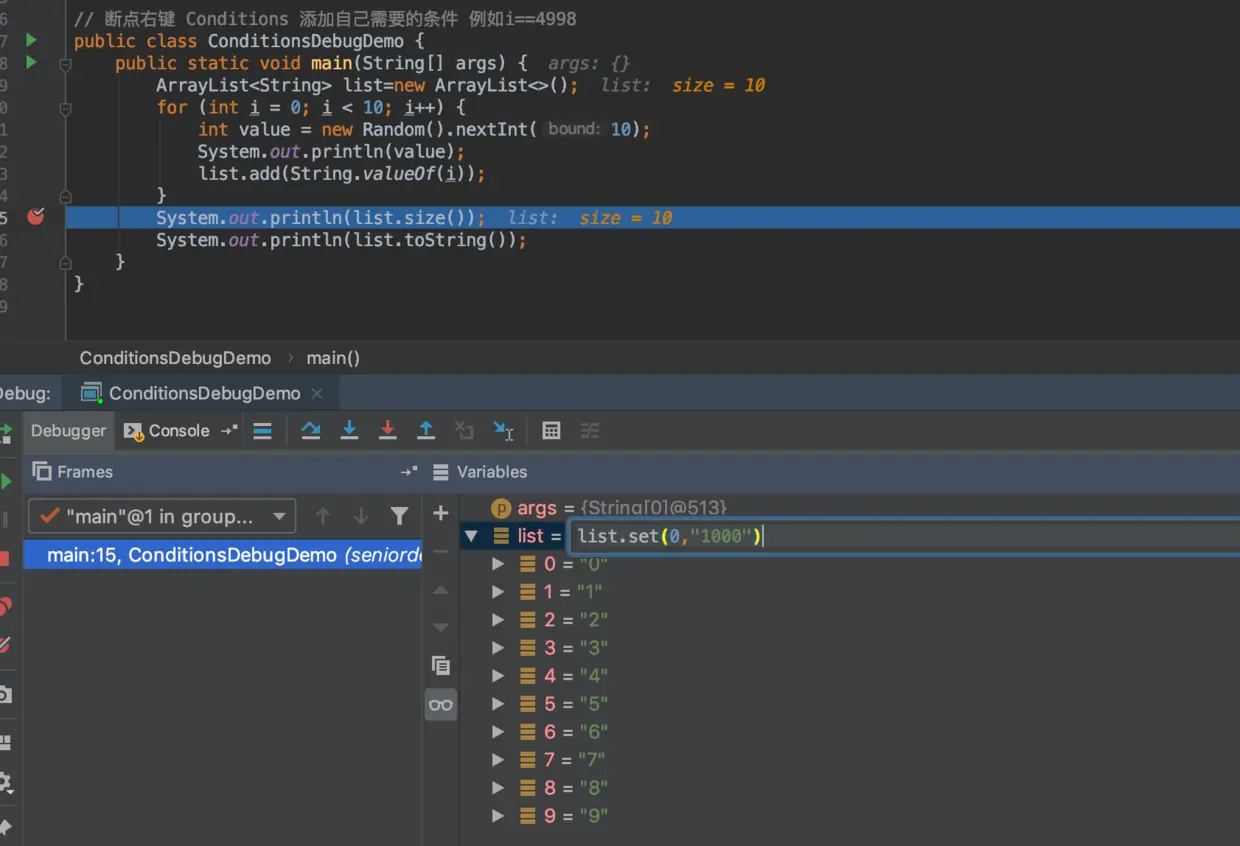Viewport: 1240px width, 846px height.
Task: Remove watch with the minus icon
Action: pyautogui.click(x=440, y=551)
